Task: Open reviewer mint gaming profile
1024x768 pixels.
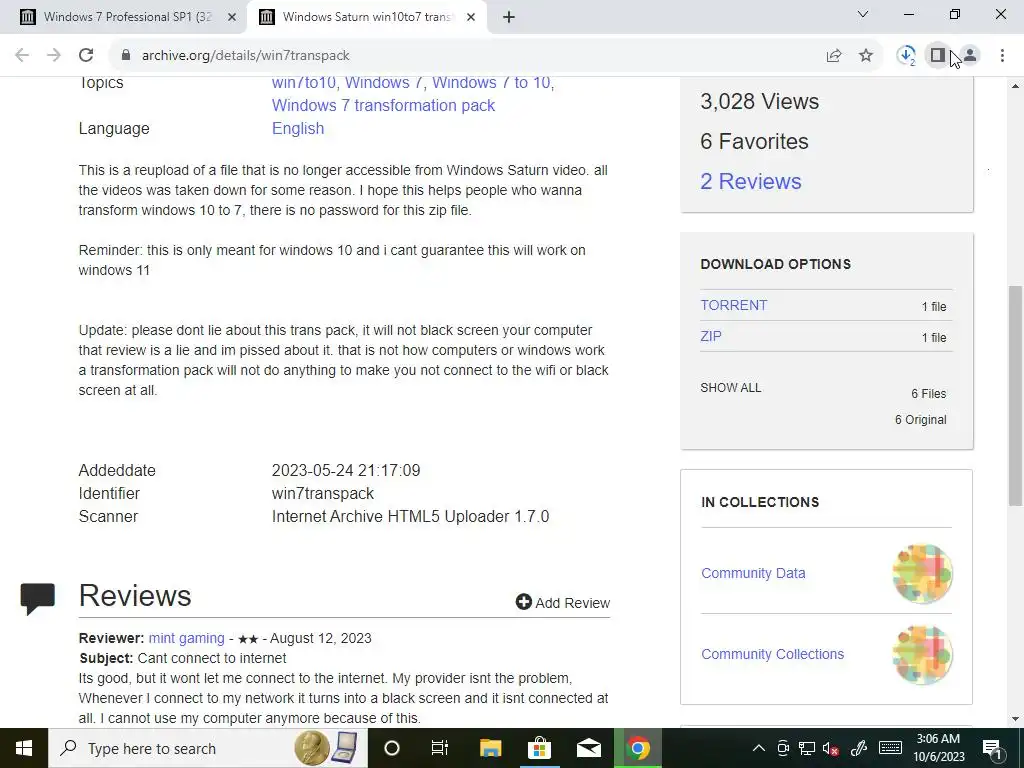Action: point(186,639)
